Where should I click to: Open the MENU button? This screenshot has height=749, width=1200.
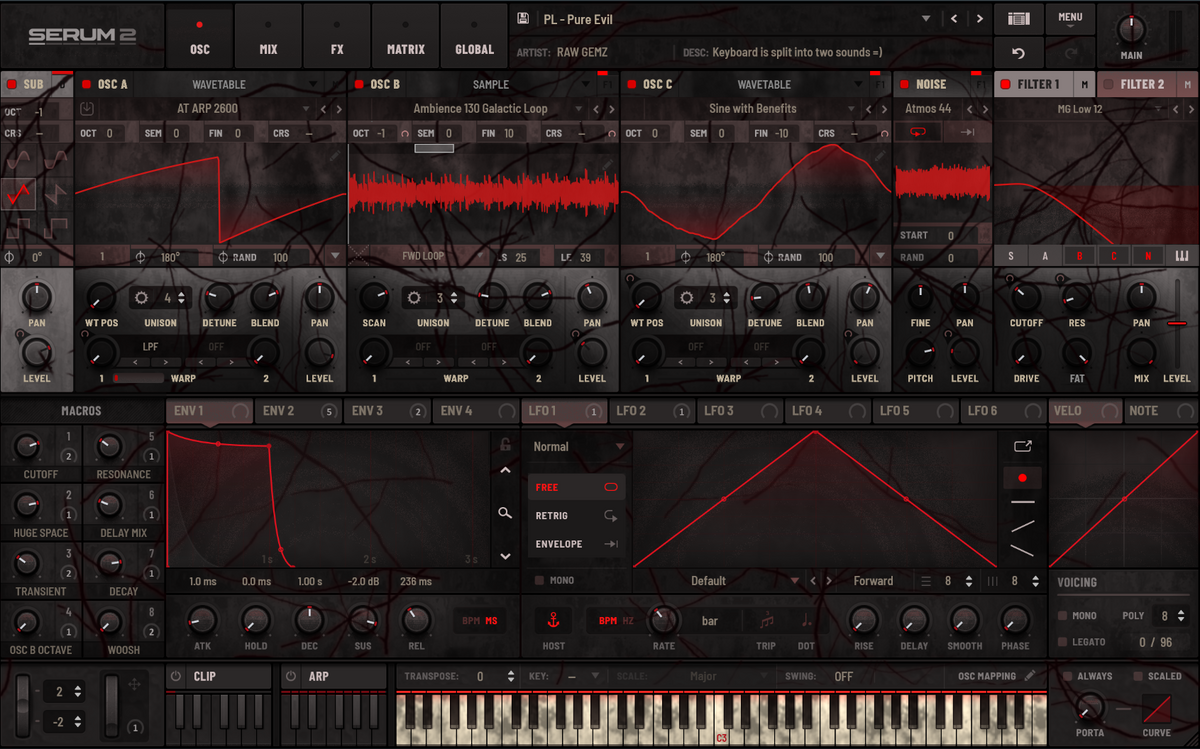pos(1070,17)
